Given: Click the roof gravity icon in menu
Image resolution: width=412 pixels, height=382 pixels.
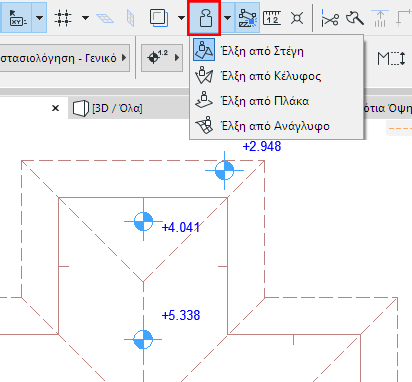Looking at the screenshot, I should pos(204,50).
